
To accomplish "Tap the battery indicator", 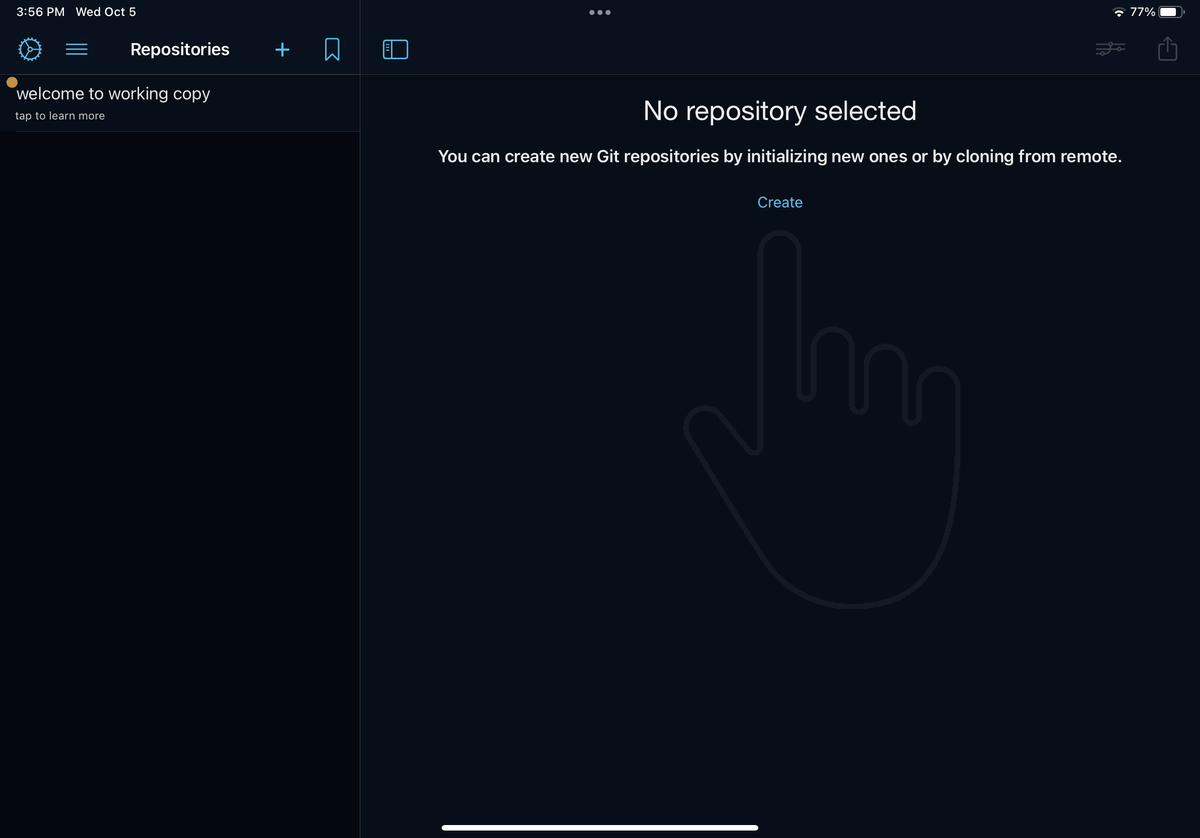I will tap(1176, 12).
